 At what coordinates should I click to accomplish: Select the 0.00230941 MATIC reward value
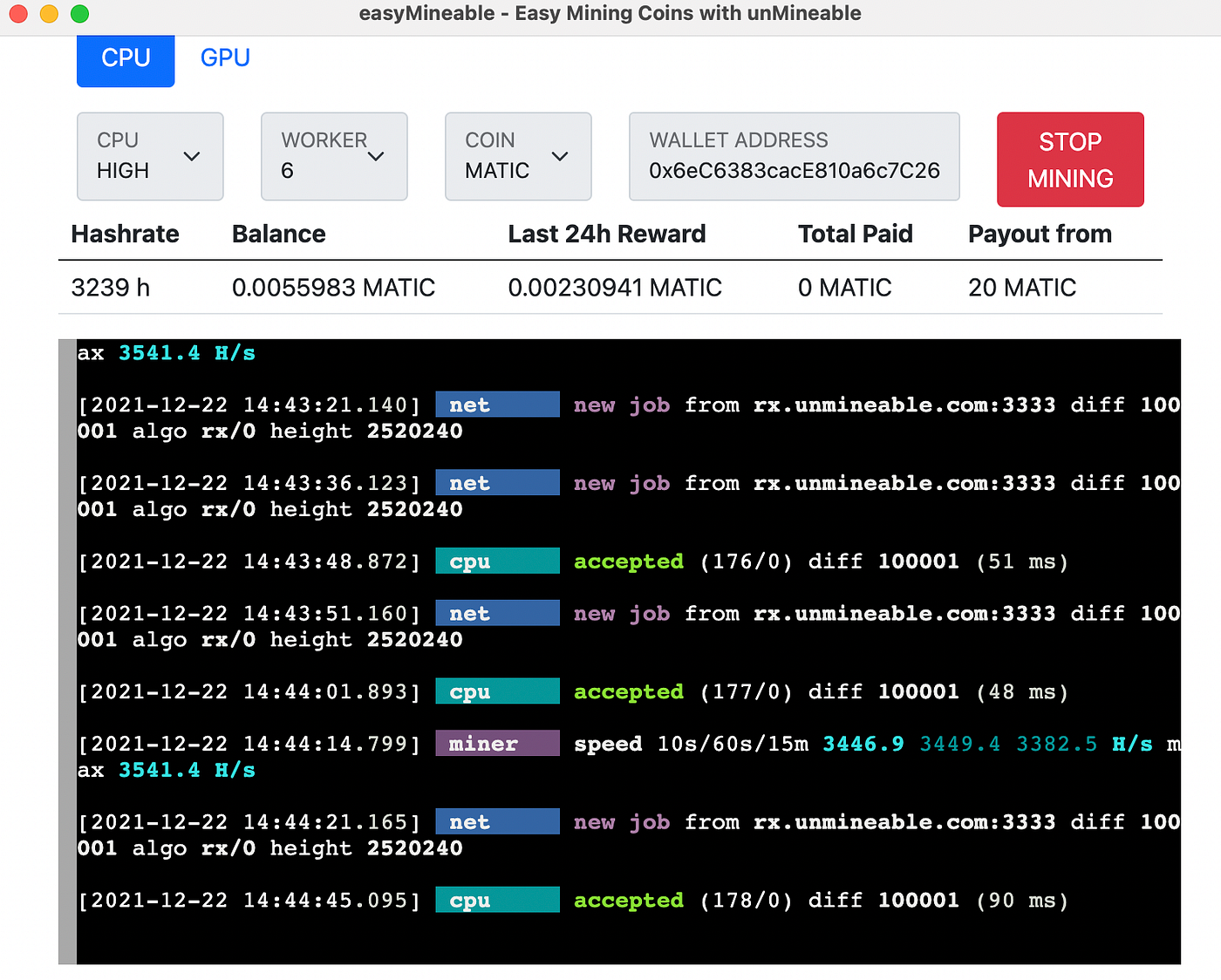[615, 288]
